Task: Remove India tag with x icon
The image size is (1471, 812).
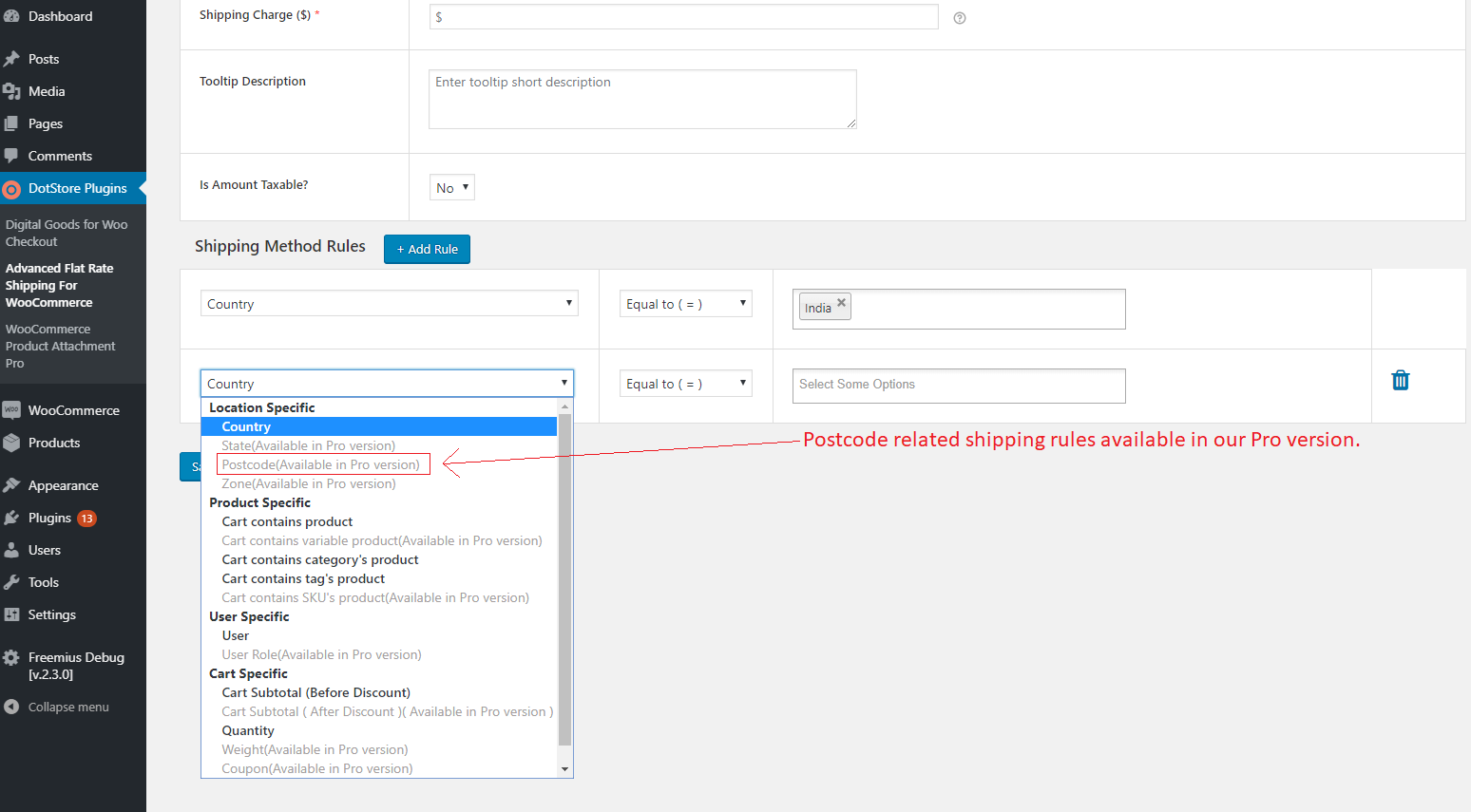Action: coord(841,302)
